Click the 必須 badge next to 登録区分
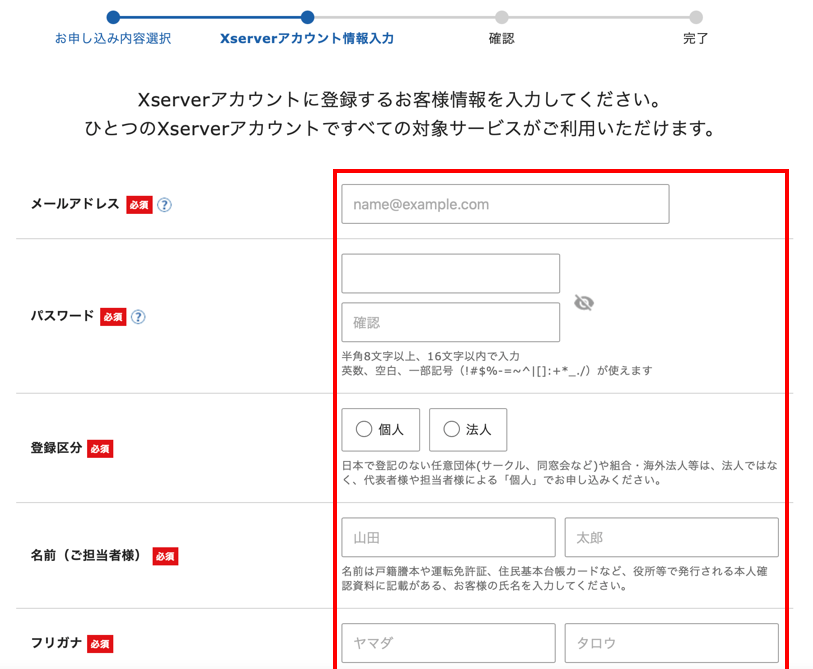Screen dimensions: 813x669 click(x=100, y=449)
